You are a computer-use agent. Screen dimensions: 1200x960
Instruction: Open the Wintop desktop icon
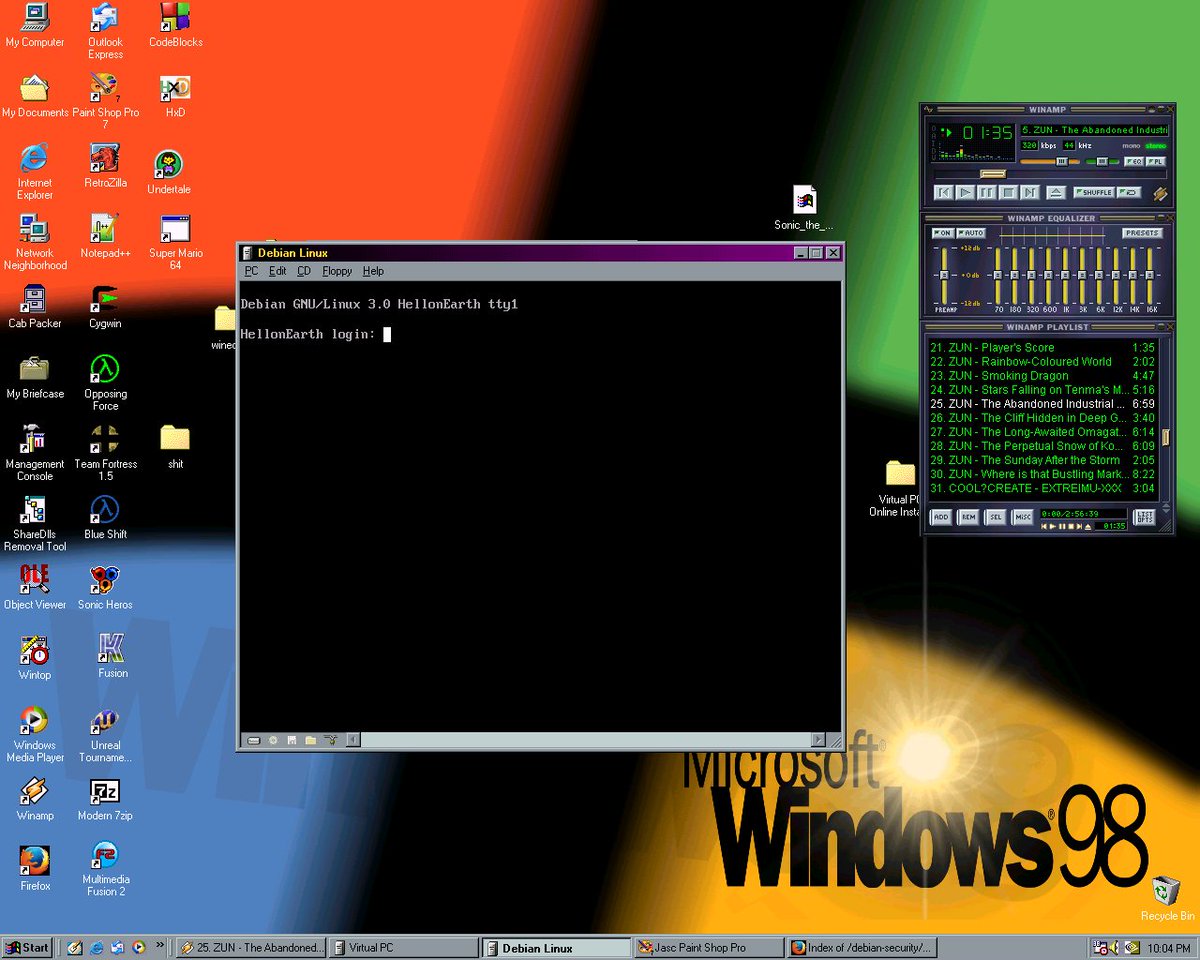click(x=34, y=656)
